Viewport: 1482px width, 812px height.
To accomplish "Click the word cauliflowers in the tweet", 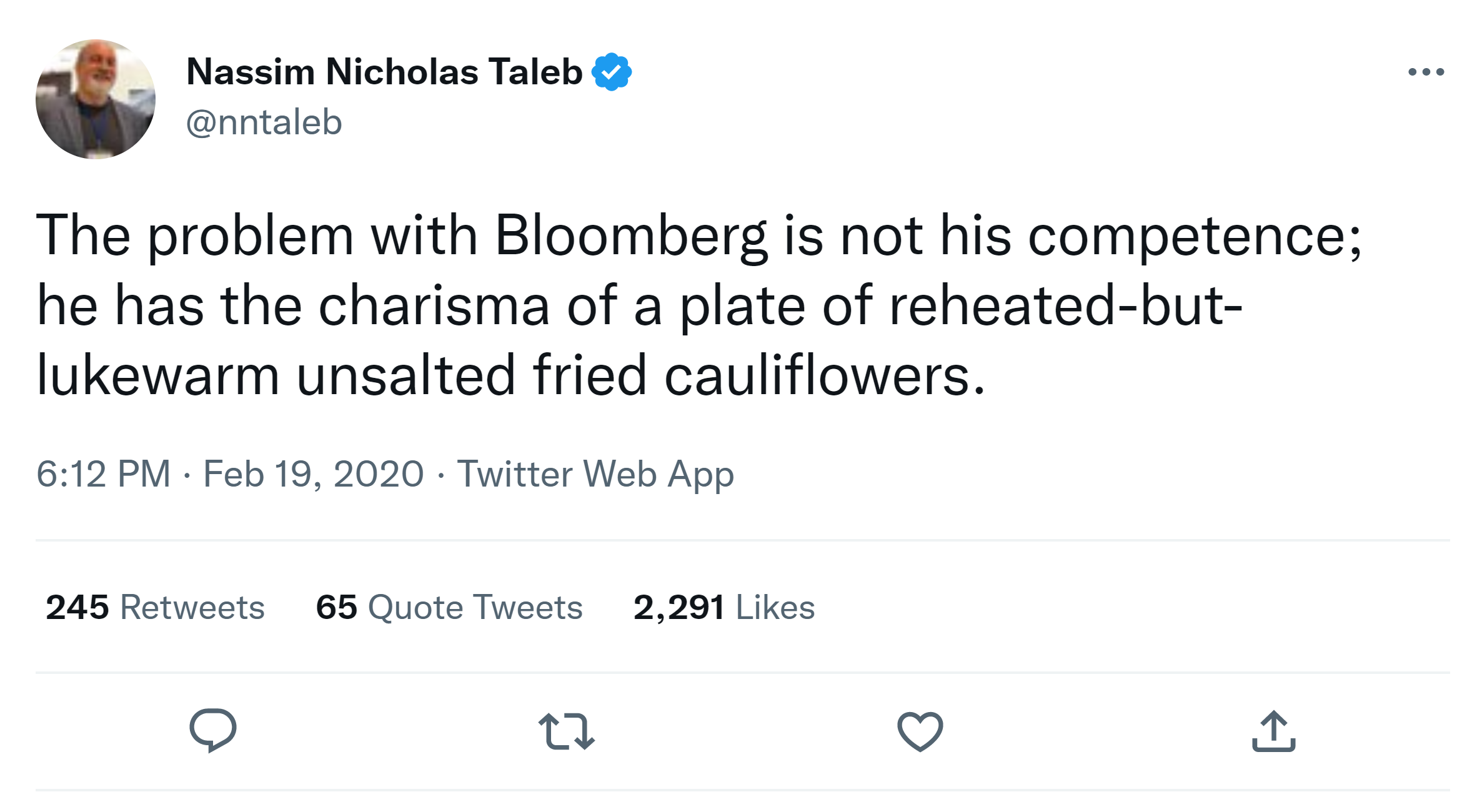I will 823,376.
